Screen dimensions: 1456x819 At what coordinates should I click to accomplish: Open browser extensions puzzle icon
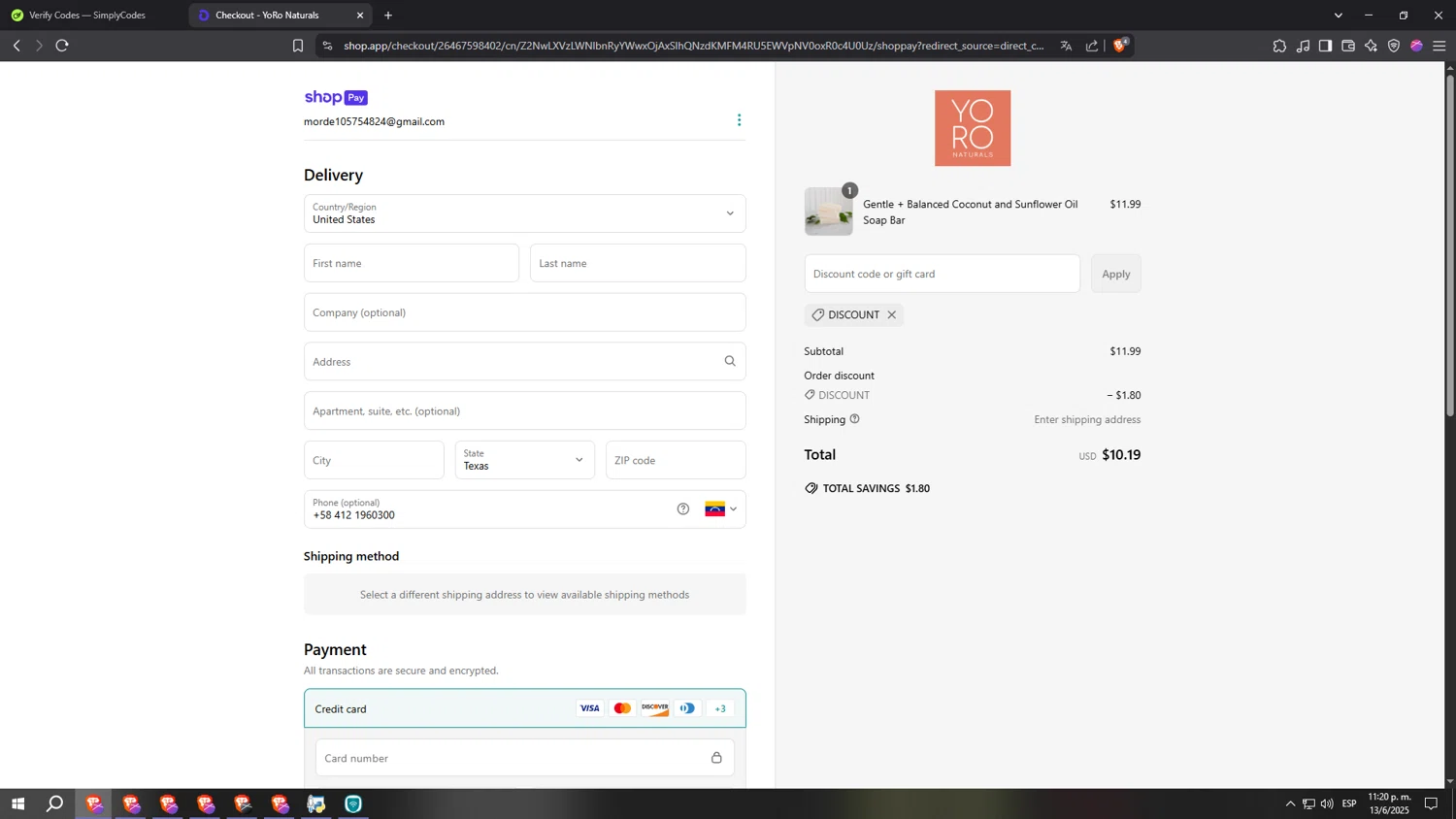pos(1279,46)
